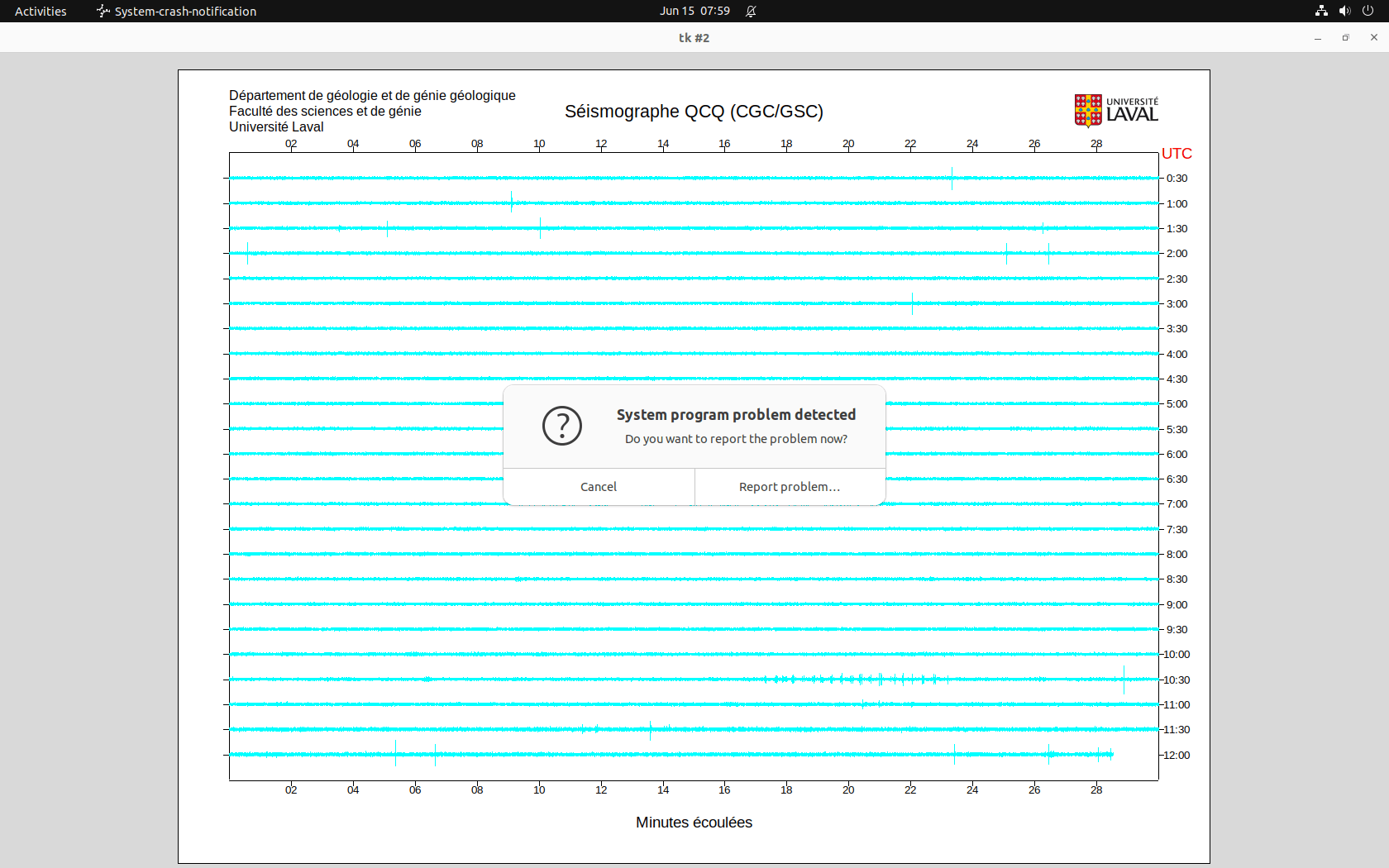Screen dimensions: 1389x868
Task: Click bottom axis tick label 06
Action: pyautogui.click(x=415, y=790)
